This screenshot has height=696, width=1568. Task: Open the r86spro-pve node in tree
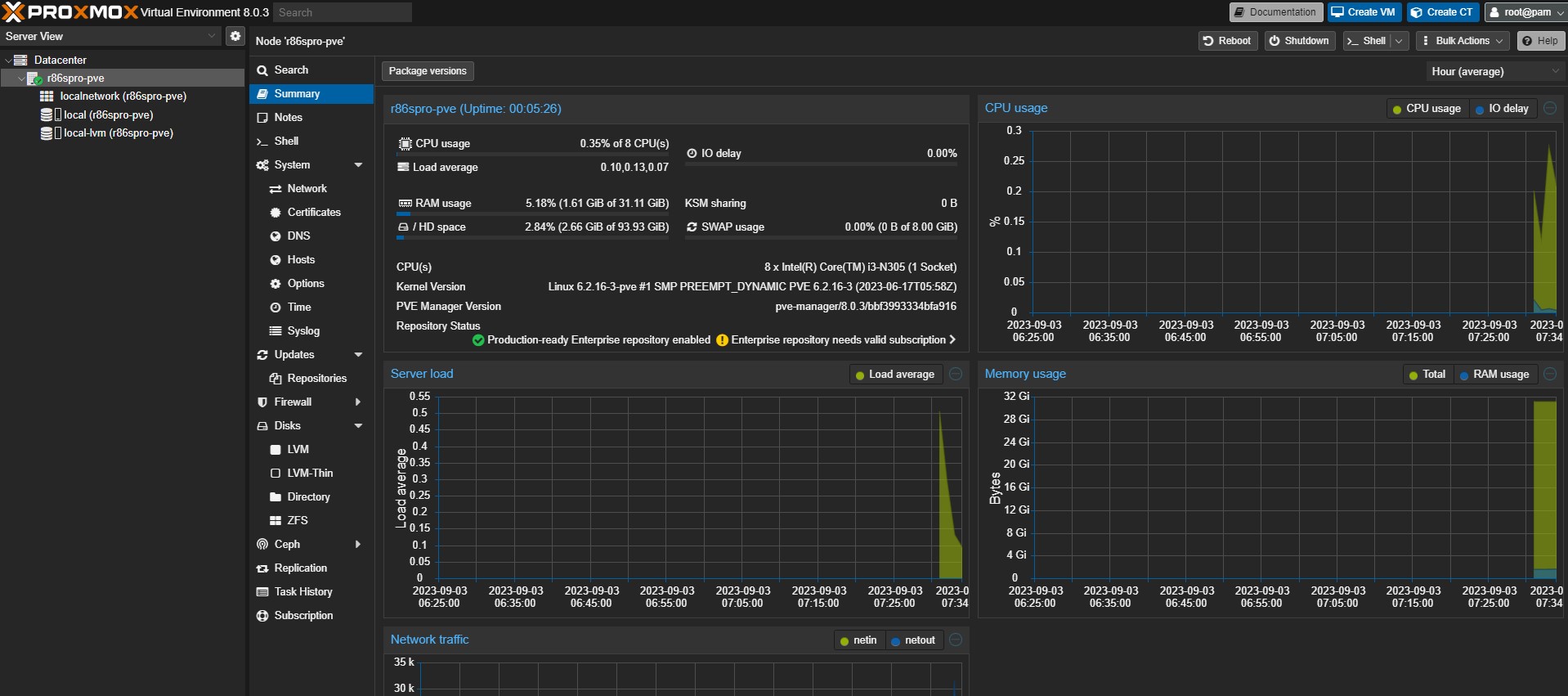(75, 79)
